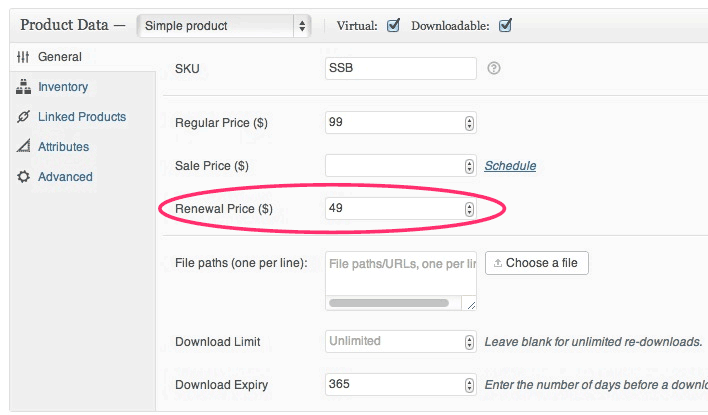Click the 'Virtual:' label text
The image size is (708, 415).
click(357, 26)
